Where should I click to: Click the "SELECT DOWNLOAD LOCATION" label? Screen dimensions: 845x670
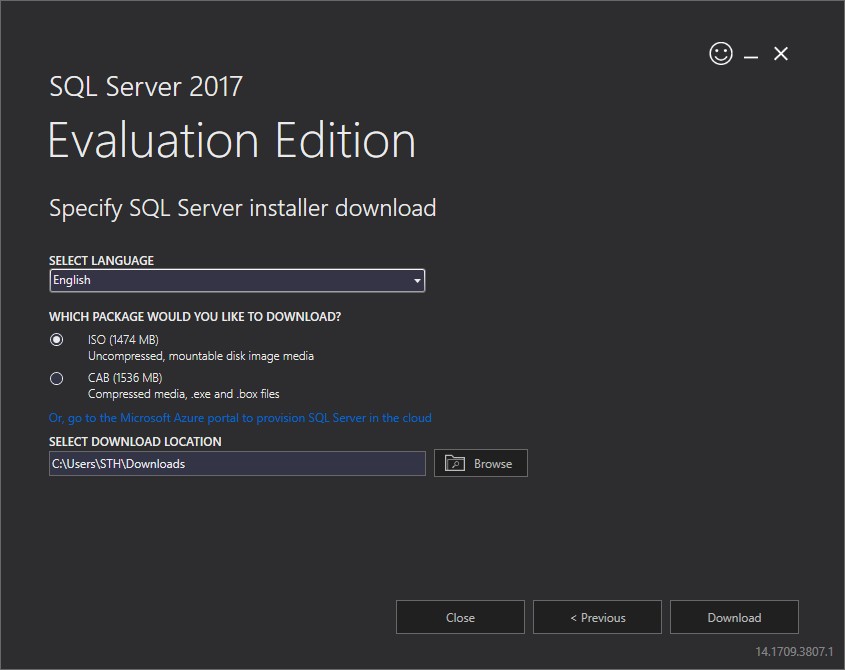coord(135,441)
